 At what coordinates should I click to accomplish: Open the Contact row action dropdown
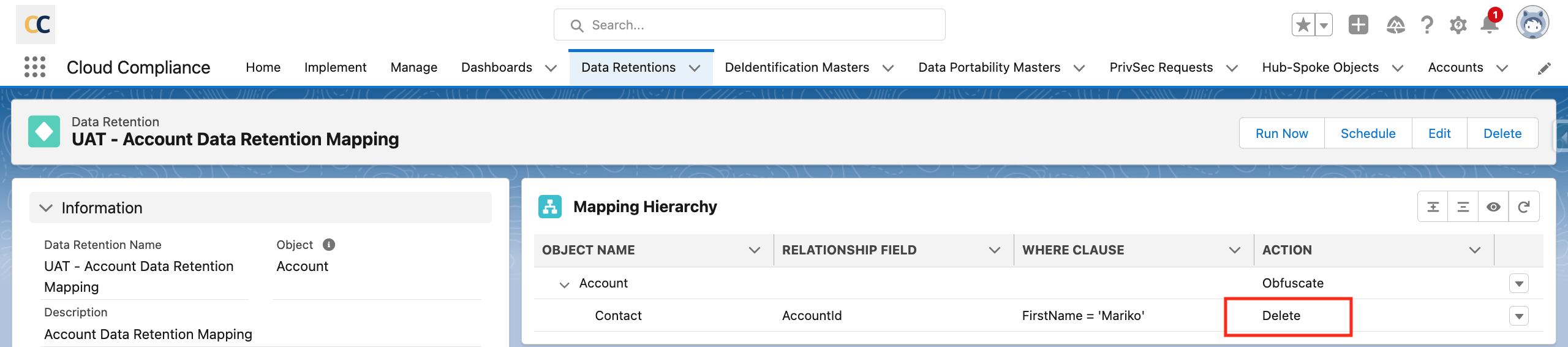[1519, 316]
